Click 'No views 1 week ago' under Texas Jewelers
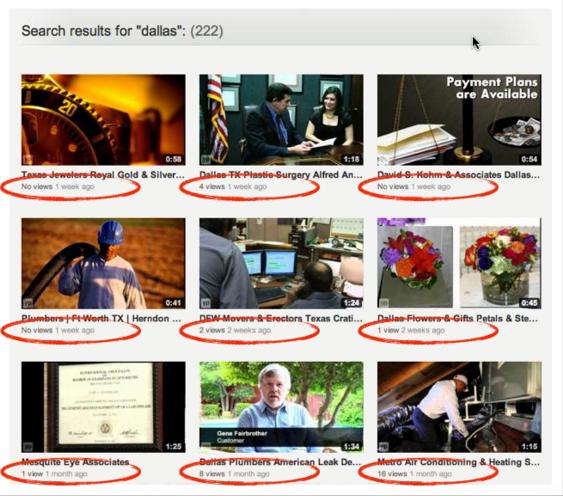The width and height of the screenshot is (563, 496). [58, 186]
